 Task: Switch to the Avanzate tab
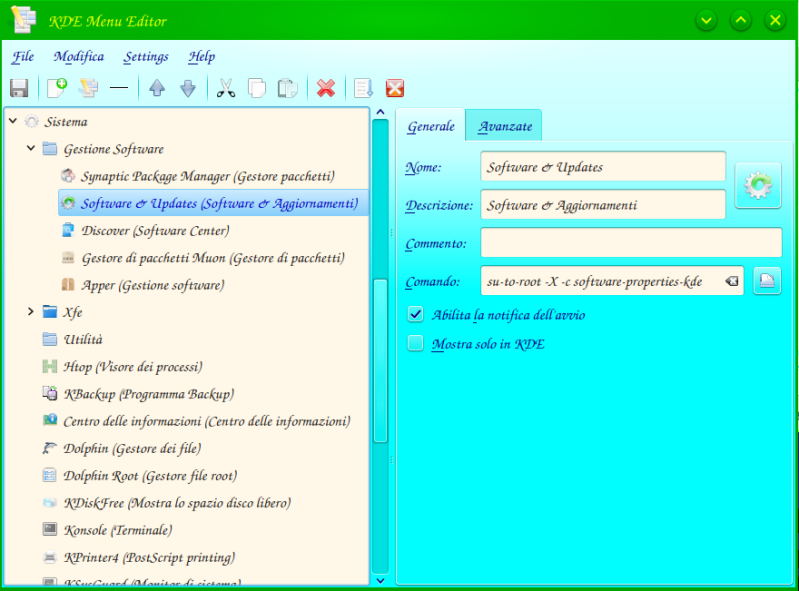(504, 126)
